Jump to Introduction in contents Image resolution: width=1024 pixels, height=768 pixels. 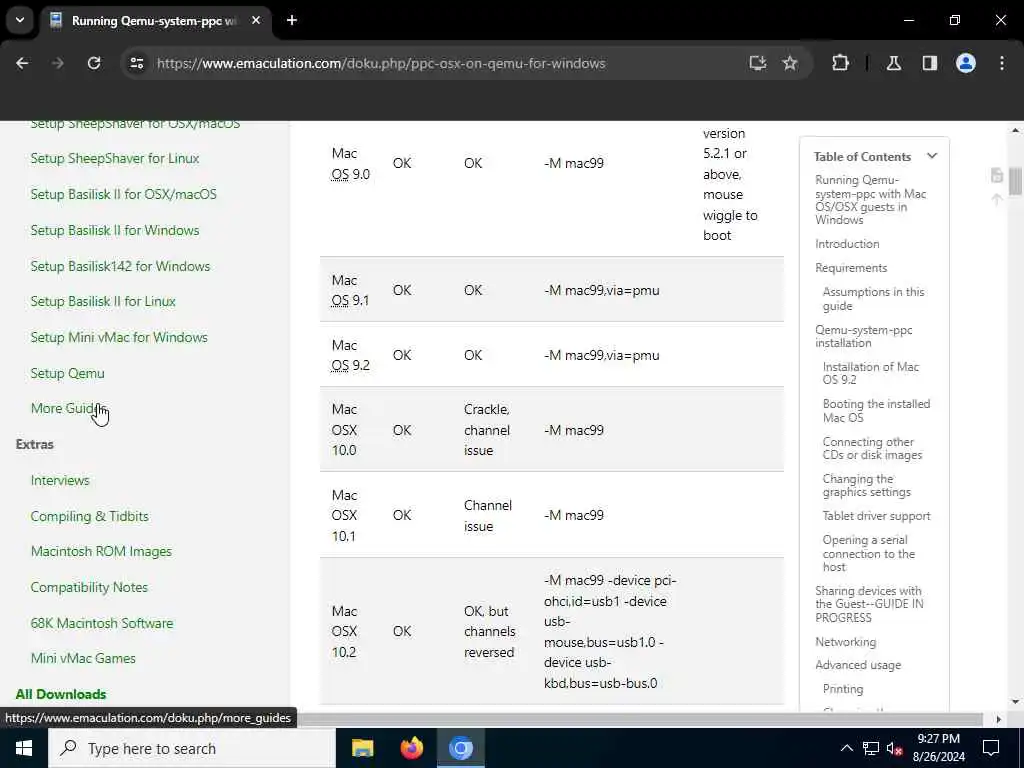(847, 244)
